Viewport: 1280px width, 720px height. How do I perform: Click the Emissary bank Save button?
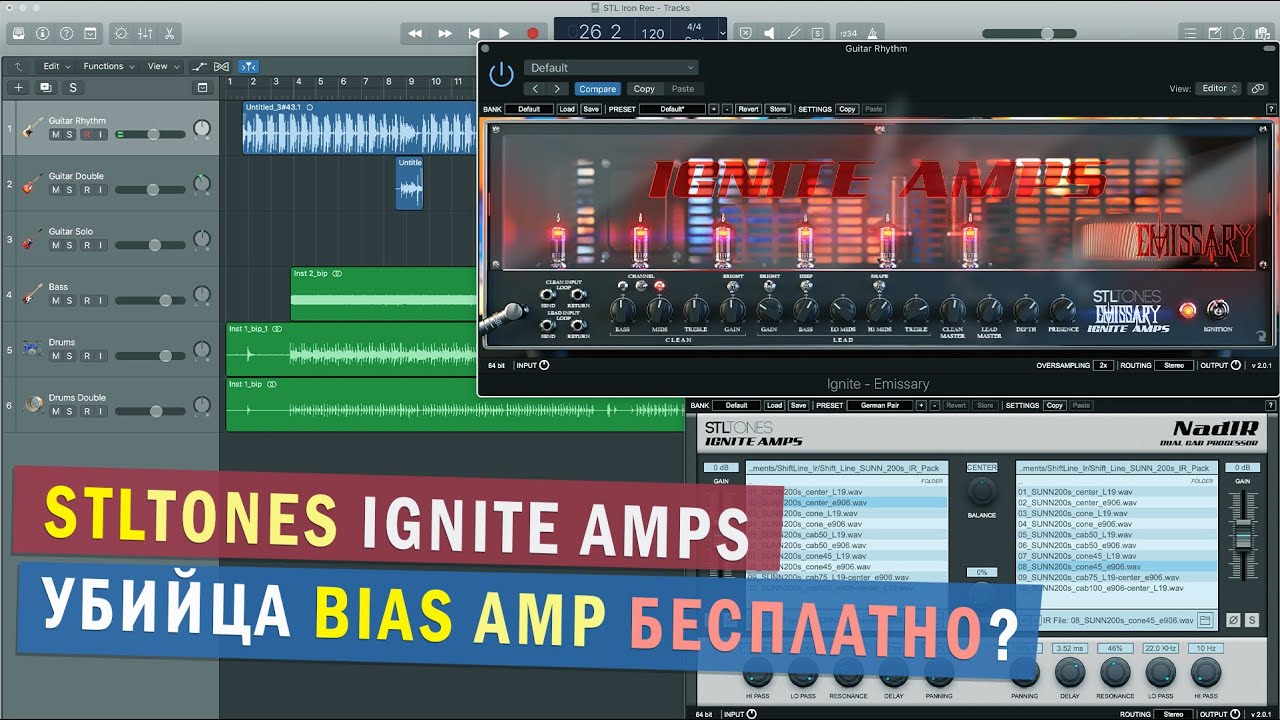(x=591, y=109)
